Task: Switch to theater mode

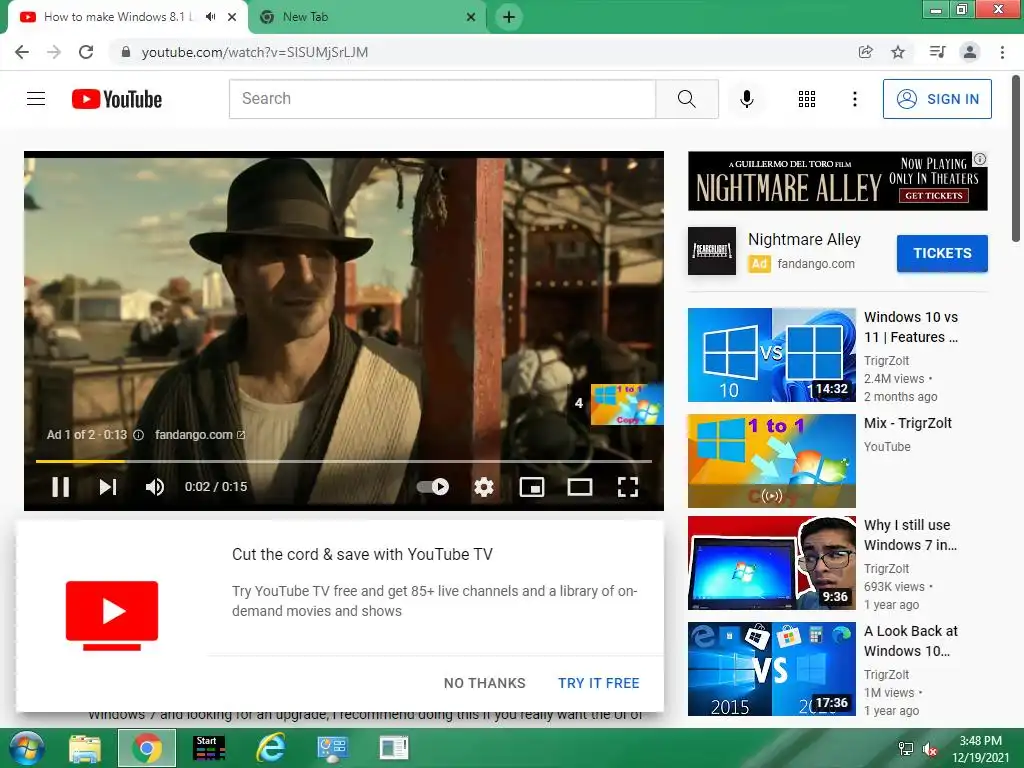Action: (579, 487)
